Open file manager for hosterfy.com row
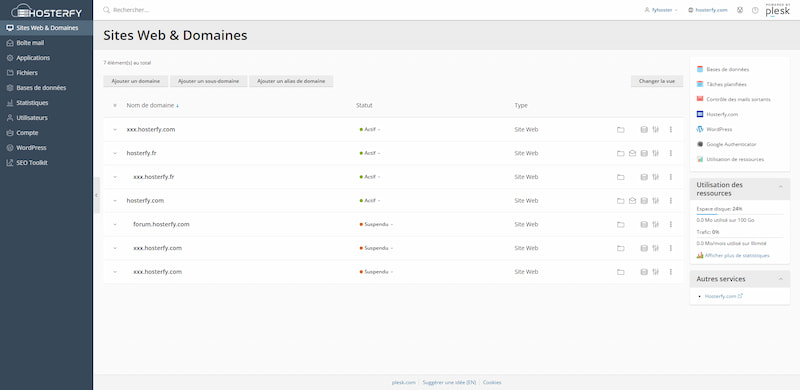The image size is (800, 390). (x=620, y=201)
